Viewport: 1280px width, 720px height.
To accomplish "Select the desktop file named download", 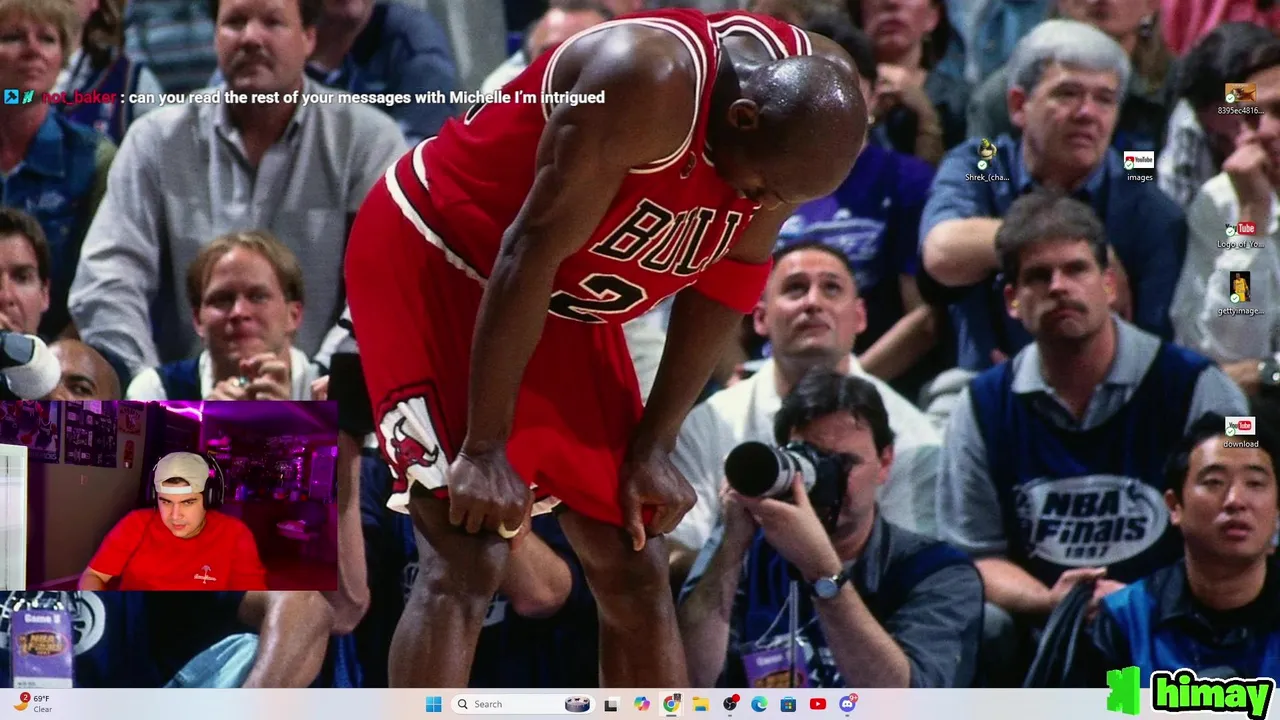I will [x=1240, y=433].
